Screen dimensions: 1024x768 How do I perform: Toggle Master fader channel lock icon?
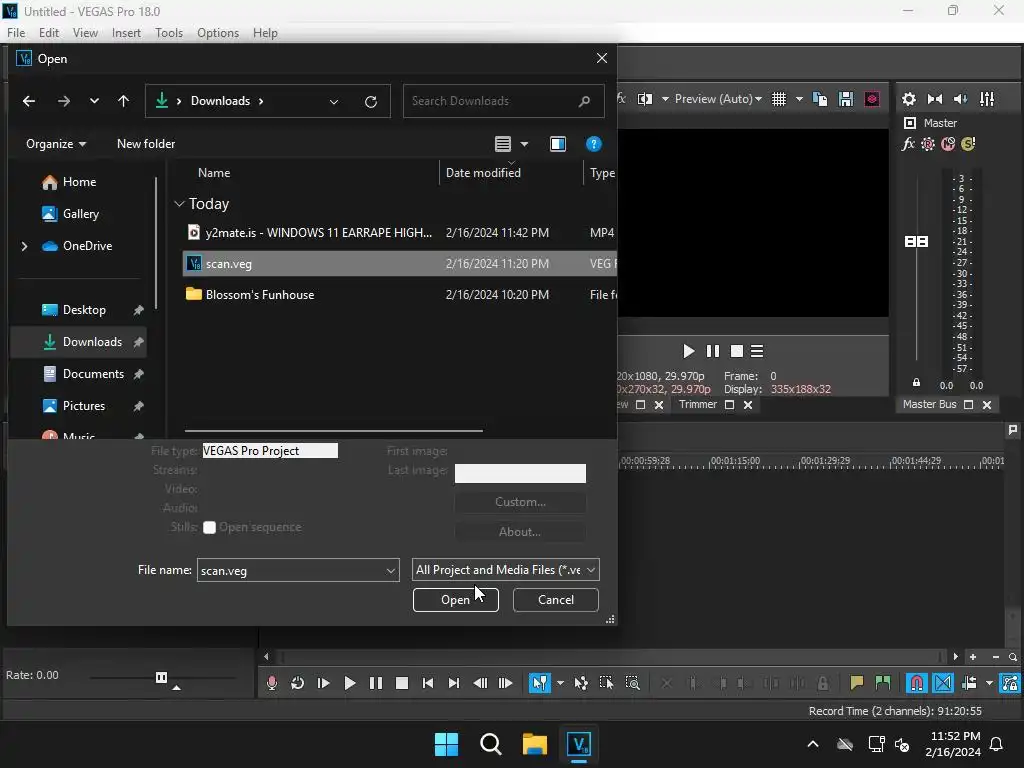[x=916, y=383]
